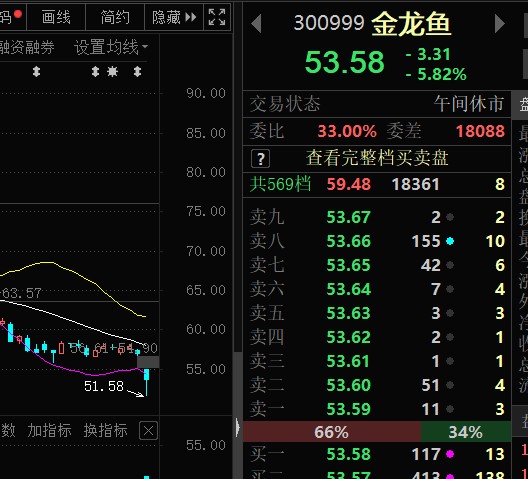Click the side panel collapse handle
The image size is (528, 479).
click(238, 428)
